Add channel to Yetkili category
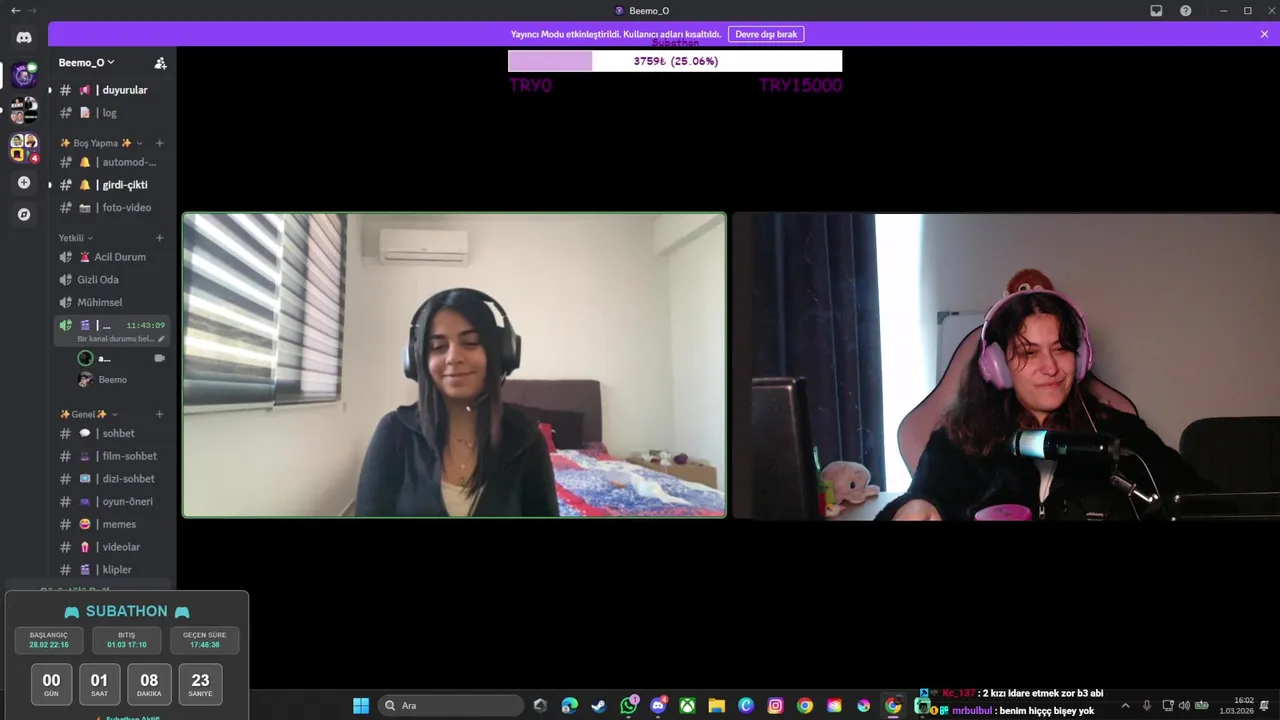Image resolution: width=1280 pixels, height=720 pixels. pyautogui.click(x=159, y=238)
